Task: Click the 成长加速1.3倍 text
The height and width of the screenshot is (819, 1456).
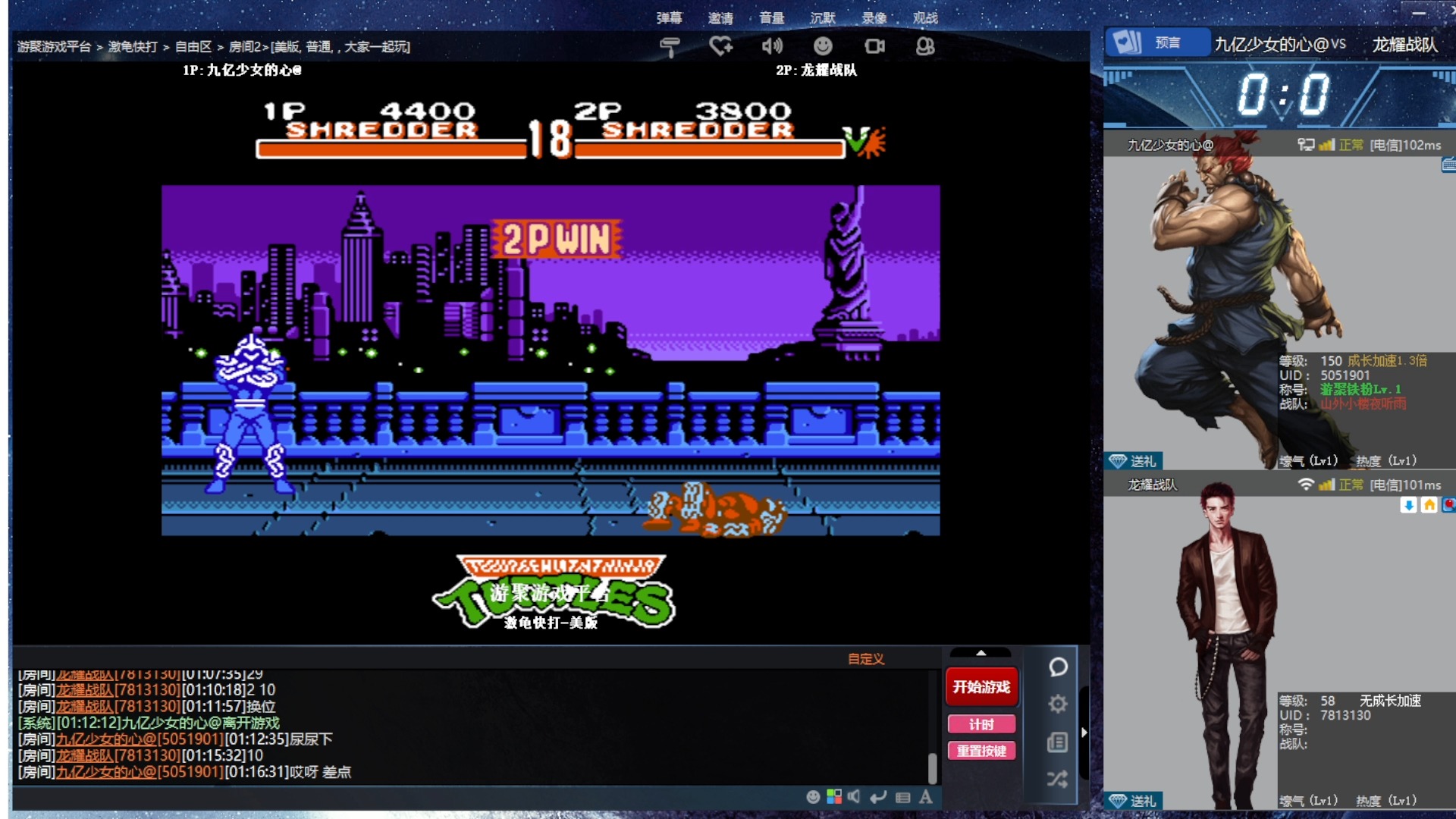Action: point(1387,361)
